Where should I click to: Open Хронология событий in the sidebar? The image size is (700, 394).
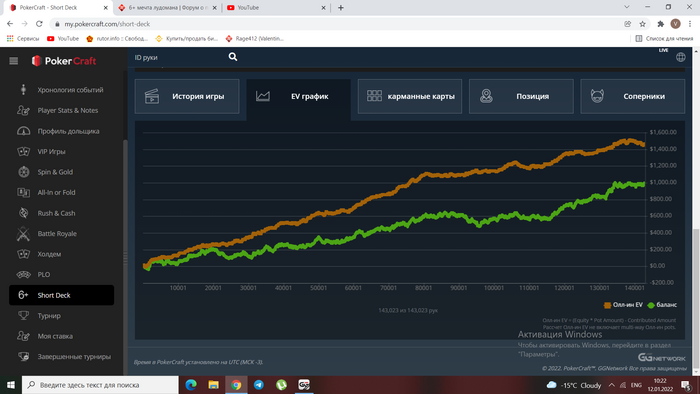click(70, 90)
